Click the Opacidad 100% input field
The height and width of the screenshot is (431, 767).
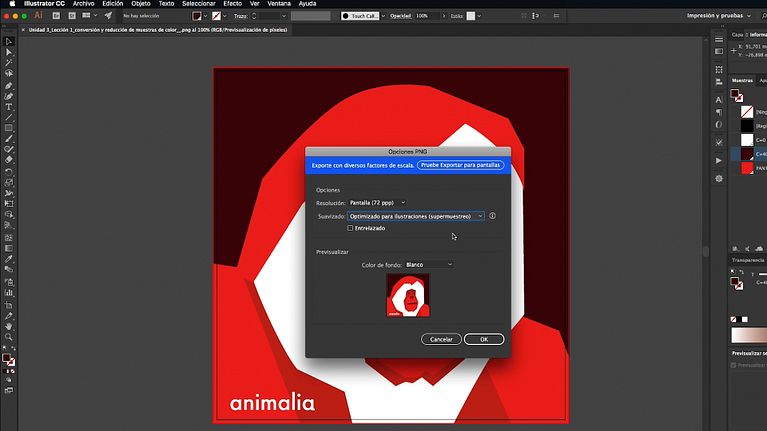(427, 16)
